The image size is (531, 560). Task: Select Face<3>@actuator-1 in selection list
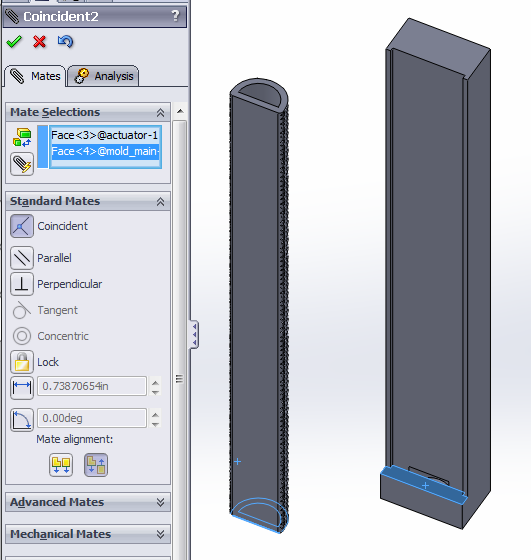(x=105, y=135)
